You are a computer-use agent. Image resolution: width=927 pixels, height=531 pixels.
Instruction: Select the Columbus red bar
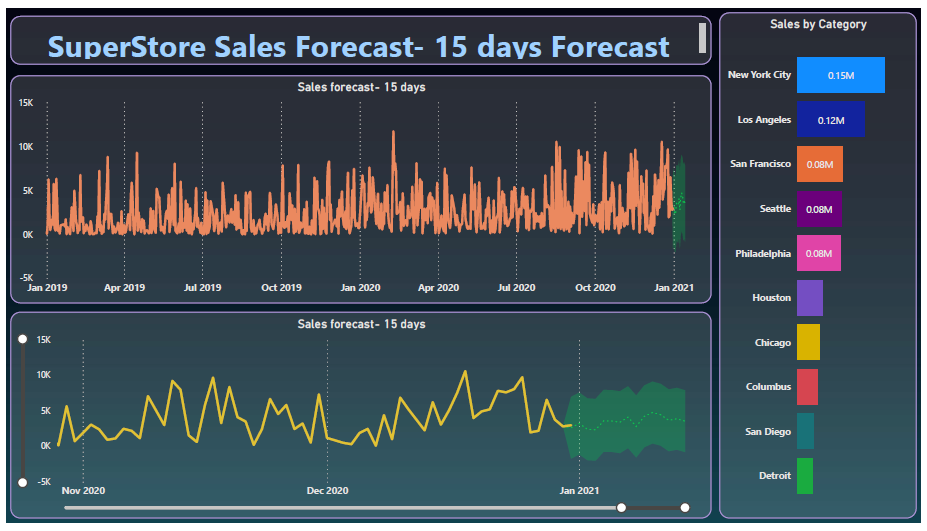[x=807, y=387]
